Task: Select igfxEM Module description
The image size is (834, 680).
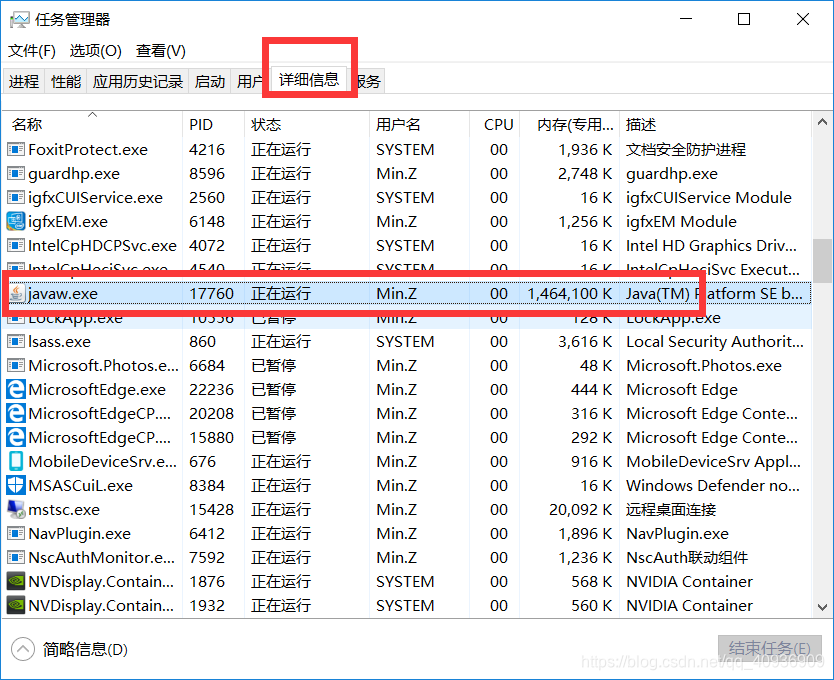Action: (x=681, y=221)
